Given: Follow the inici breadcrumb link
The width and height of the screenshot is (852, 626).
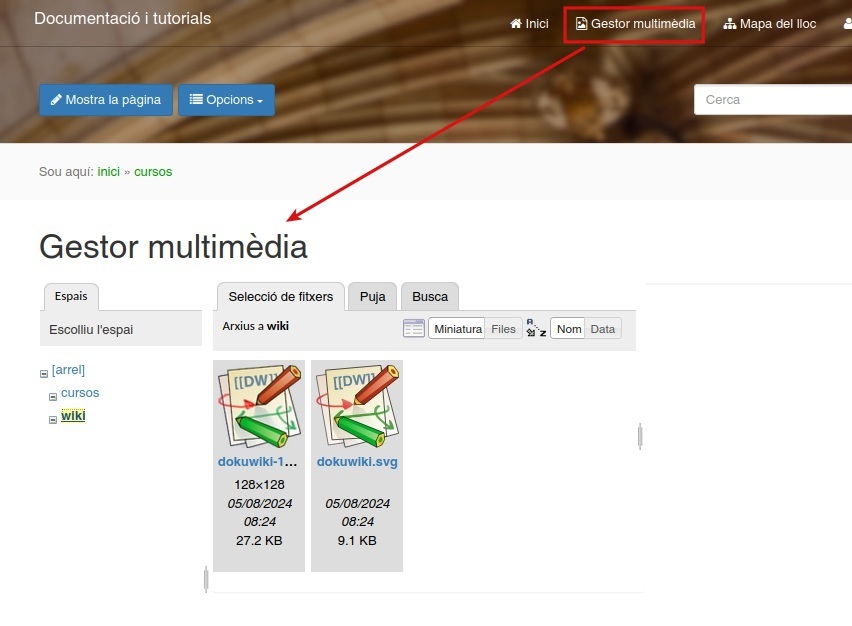Looking at the screenshot, I should point(109,172).
